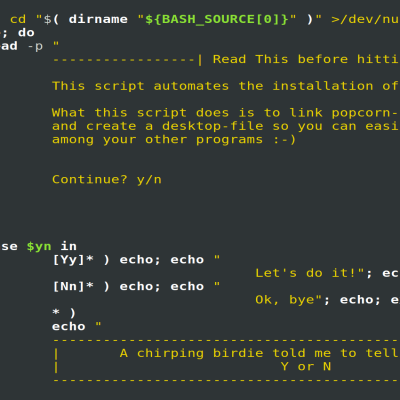400x400 pixels.
Task: Click the 'Y or N' text
Action: pos(306,367)
